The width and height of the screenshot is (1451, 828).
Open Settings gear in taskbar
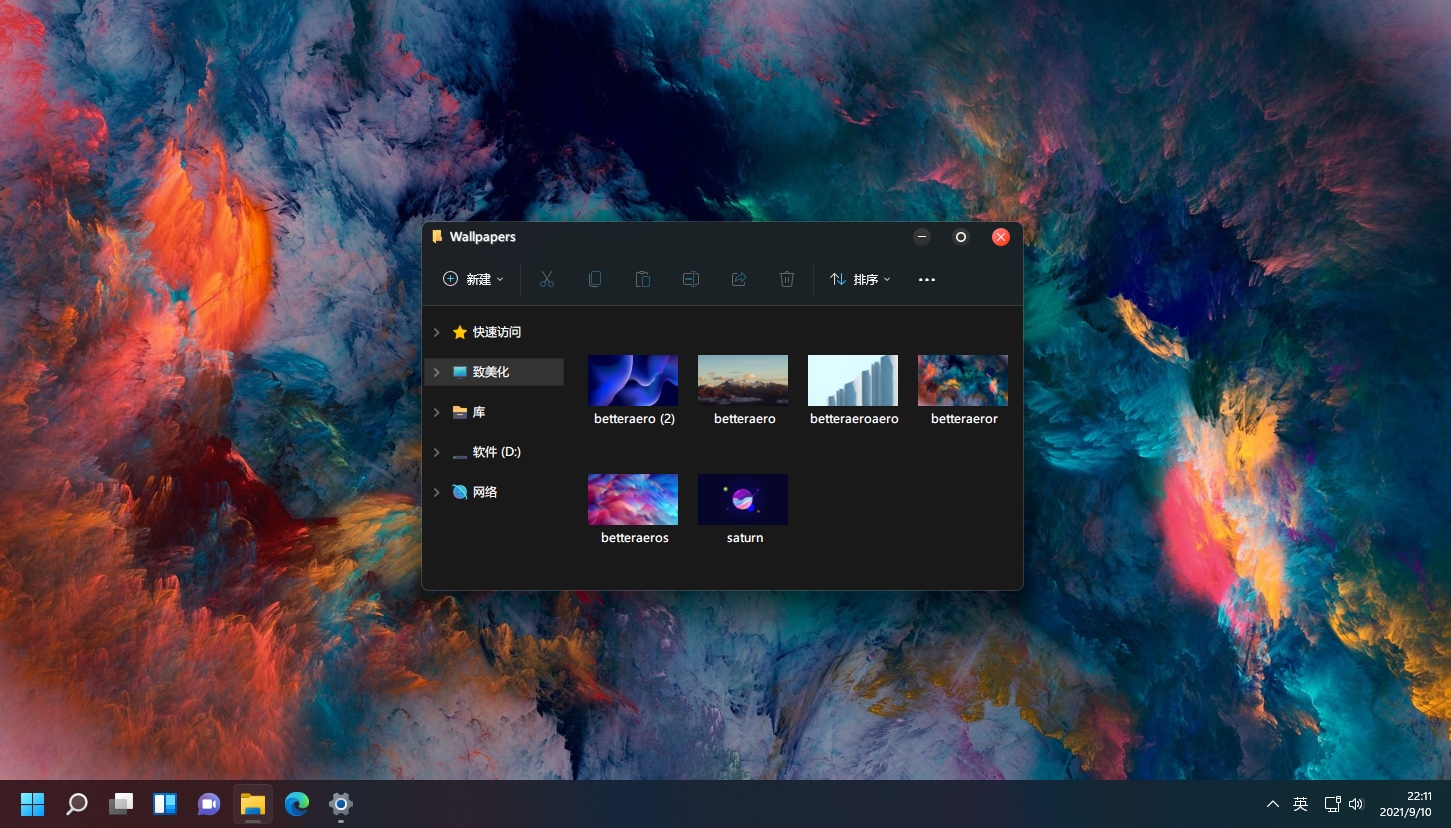click(341, 804)
